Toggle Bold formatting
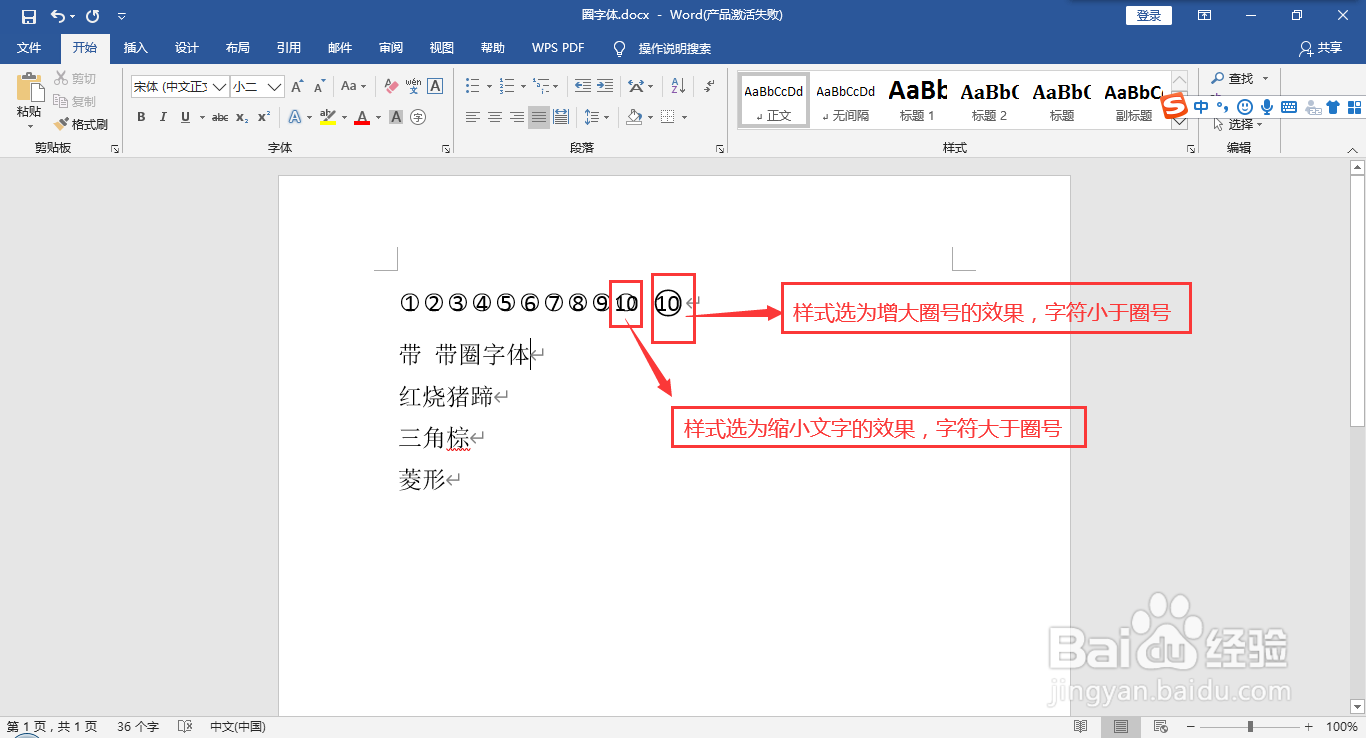The height and width of the screenshot is (738, 1366). point(141,117)
